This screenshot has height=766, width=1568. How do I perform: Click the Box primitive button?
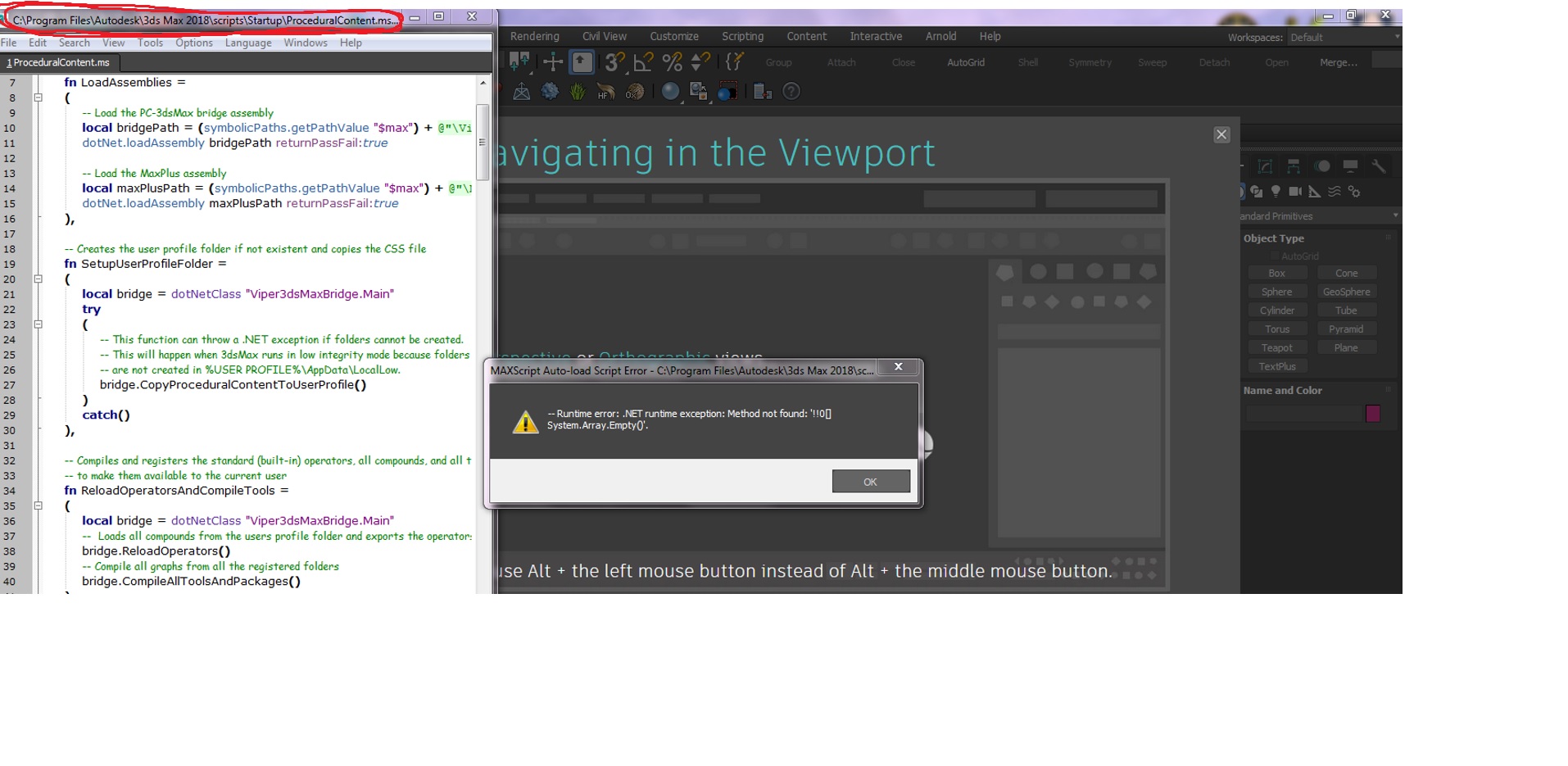1276,274
